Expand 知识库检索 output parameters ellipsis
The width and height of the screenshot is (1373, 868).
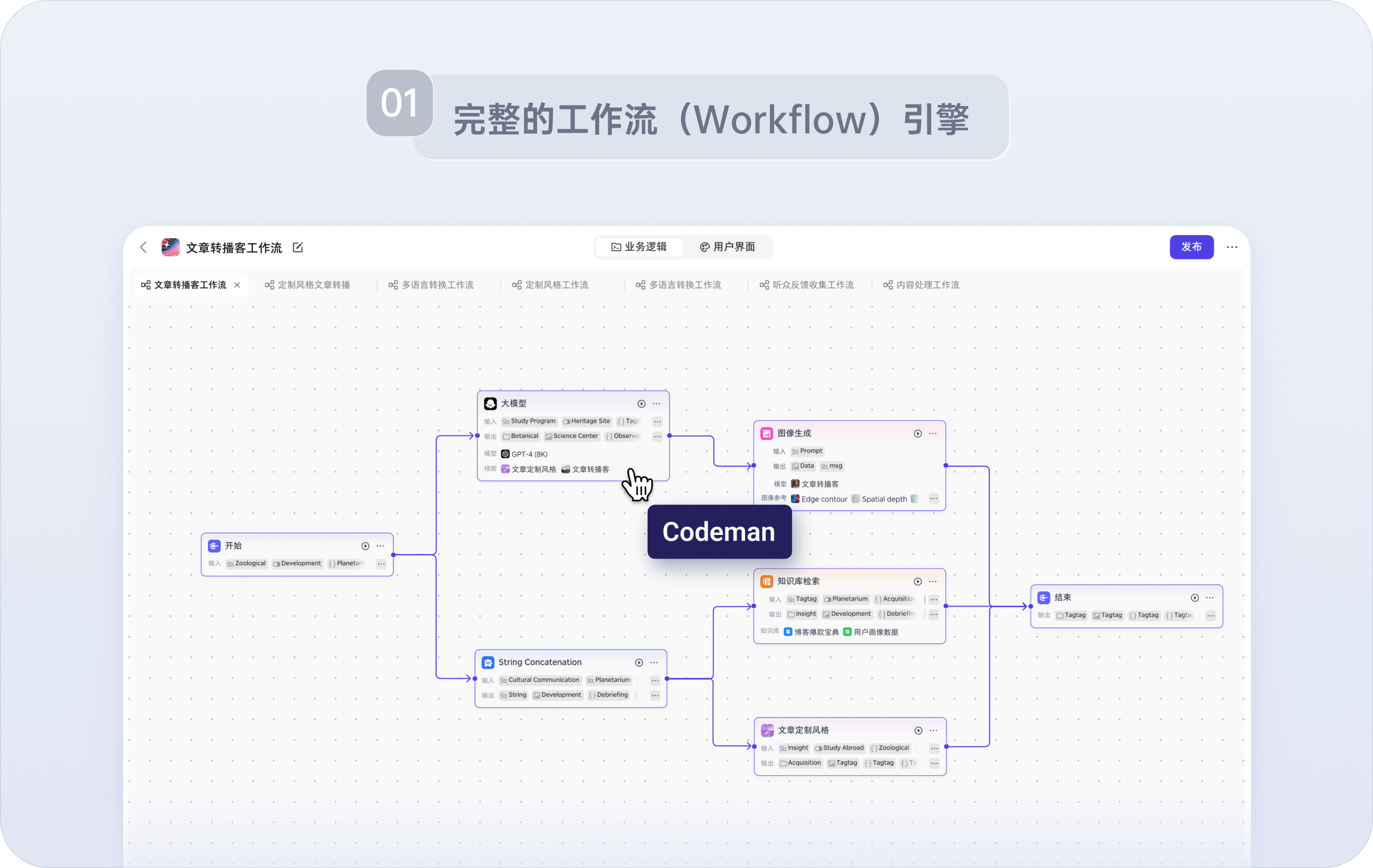pyautogui.click(x=933, y=614)
